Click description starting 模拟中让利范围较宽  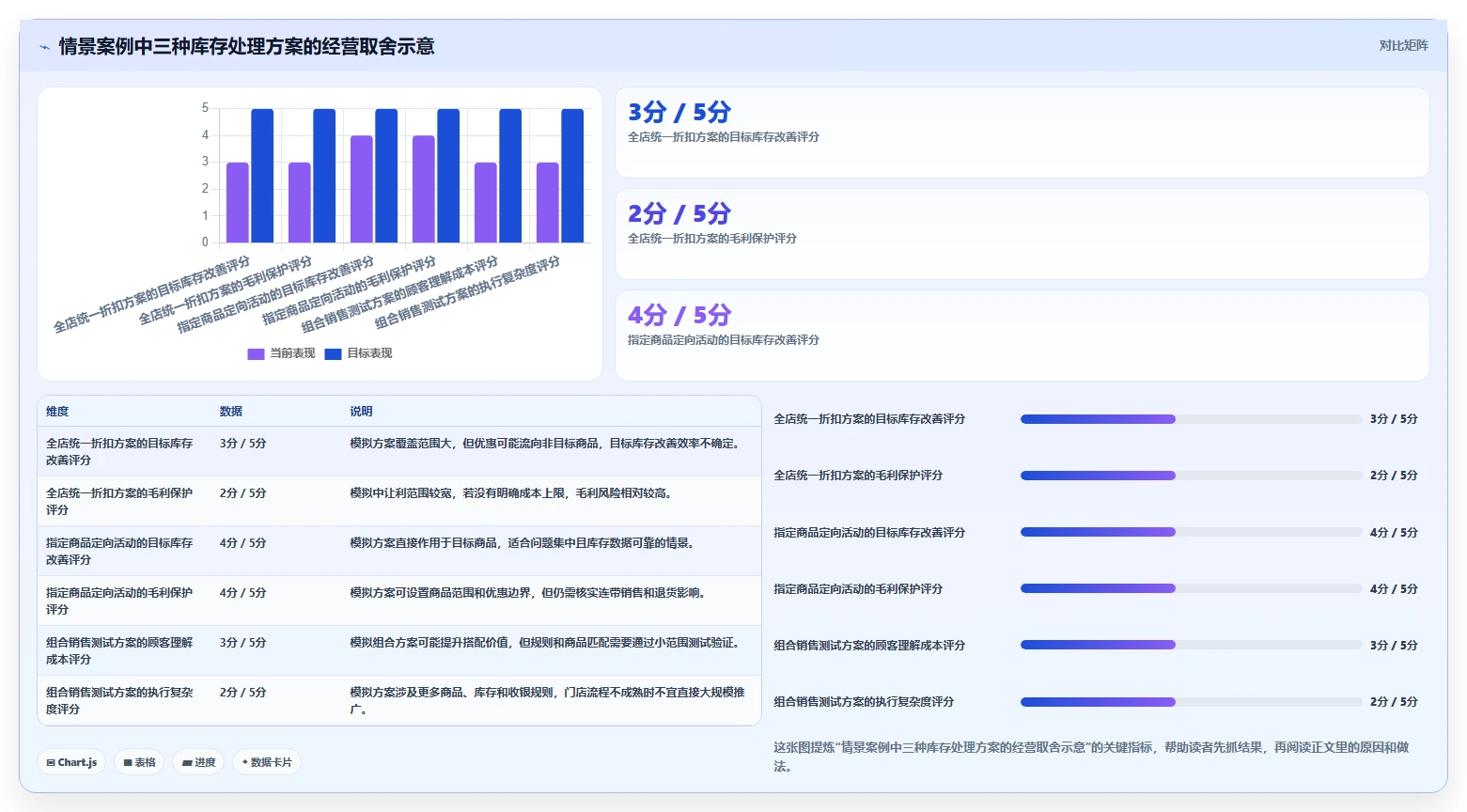(513, 493)
